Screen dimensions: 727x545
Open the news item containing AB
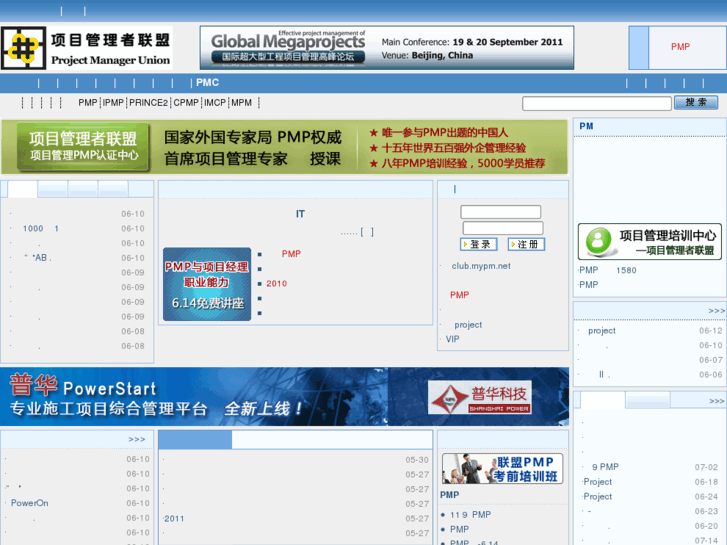click(x=38, y=257)
